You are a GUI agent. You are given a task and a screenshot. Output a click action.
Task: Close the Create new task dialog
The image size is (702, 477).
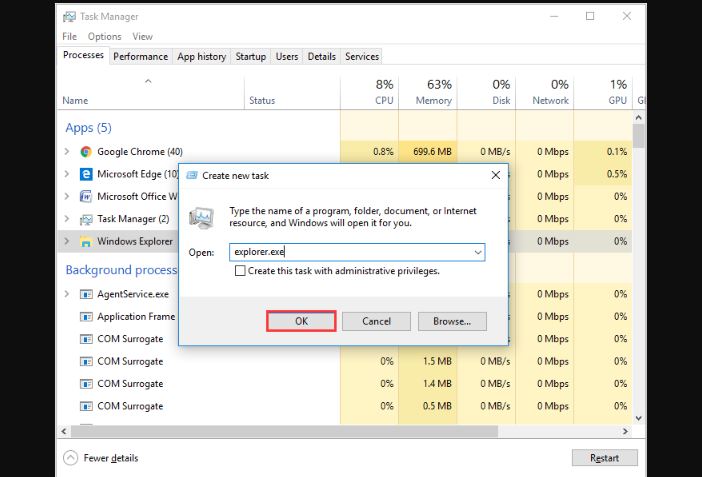(496, 175)
